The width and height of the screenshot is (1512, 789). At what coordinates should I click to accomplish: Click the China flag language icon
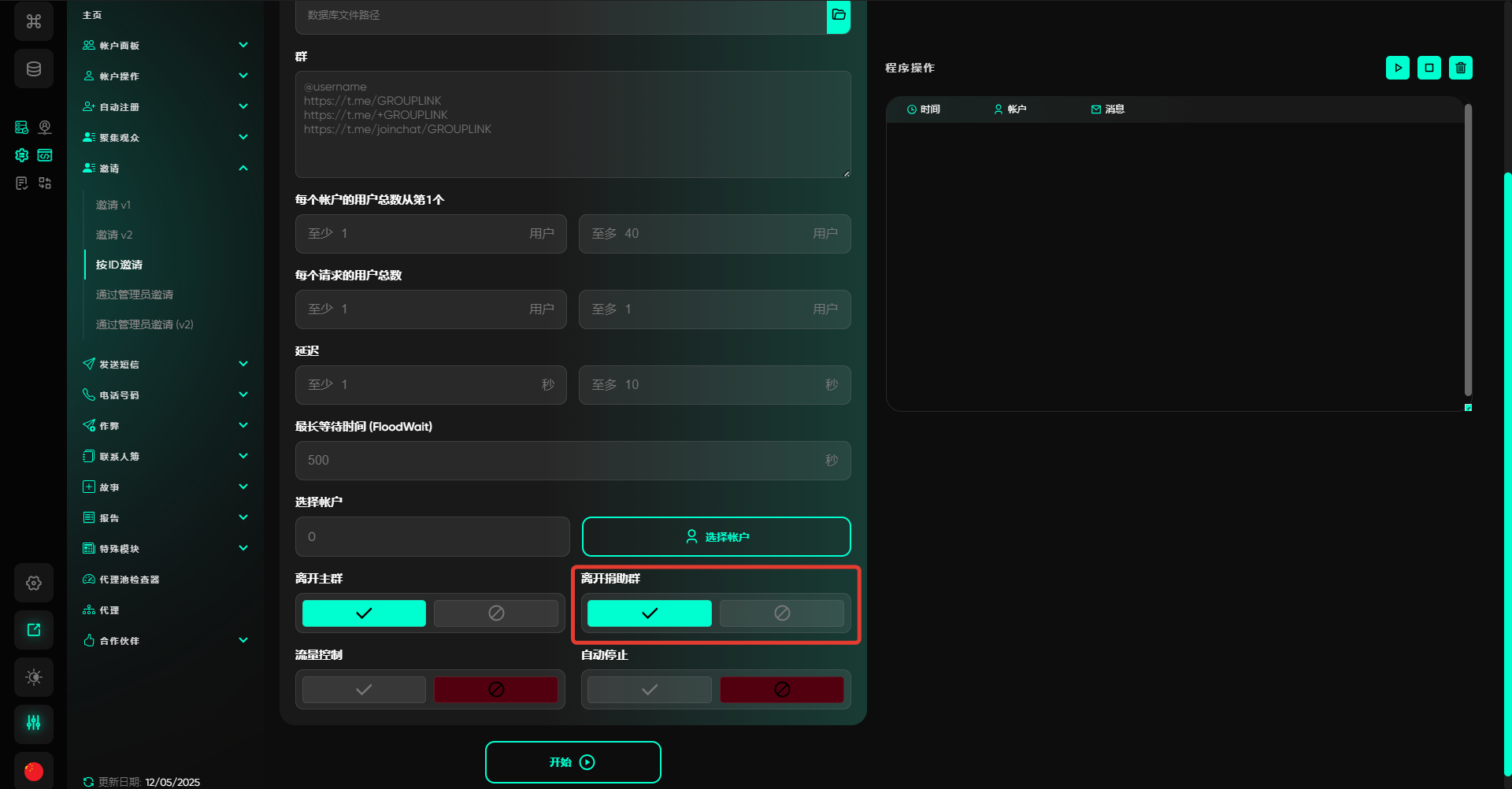coord(34,771)
